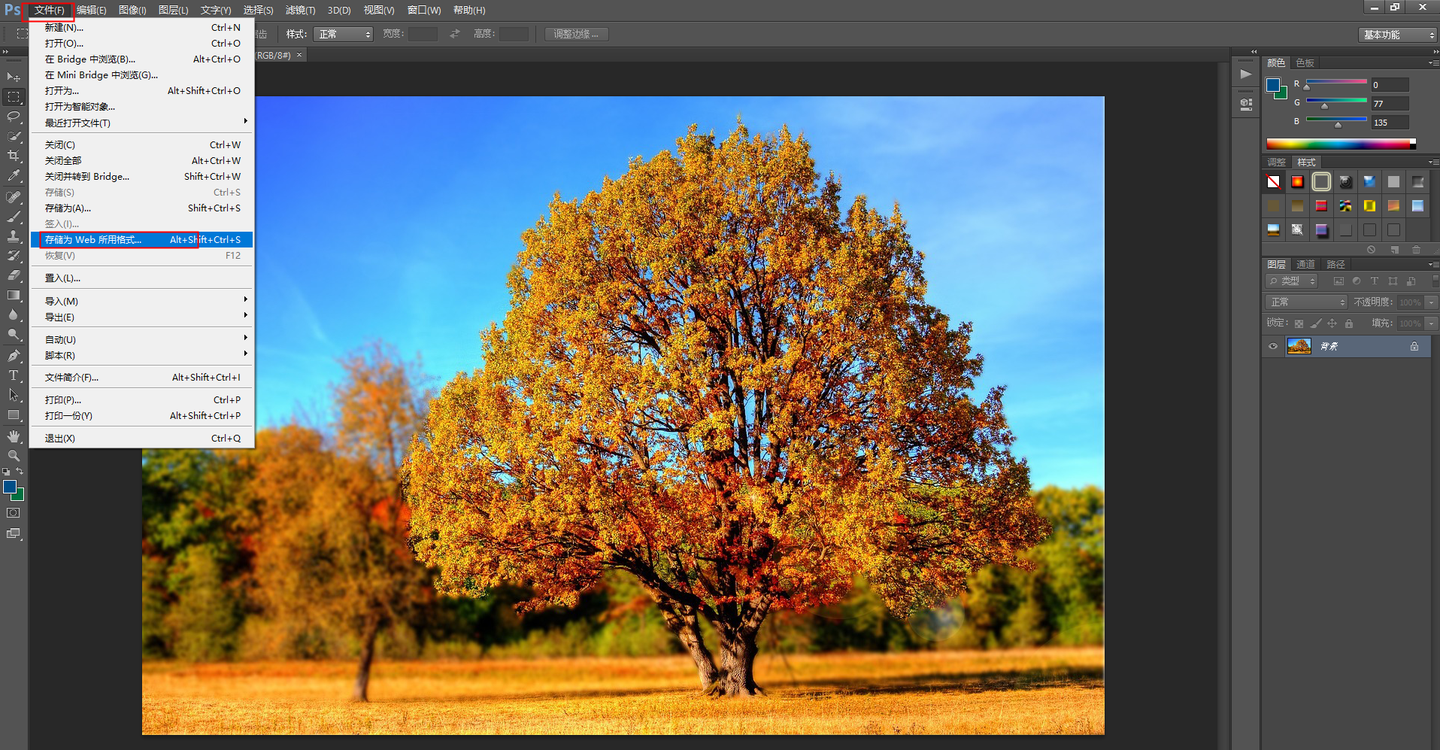This screenshot has width=1440, height=750.
Task: Select the Eraser tool
Action: point(14,275)
